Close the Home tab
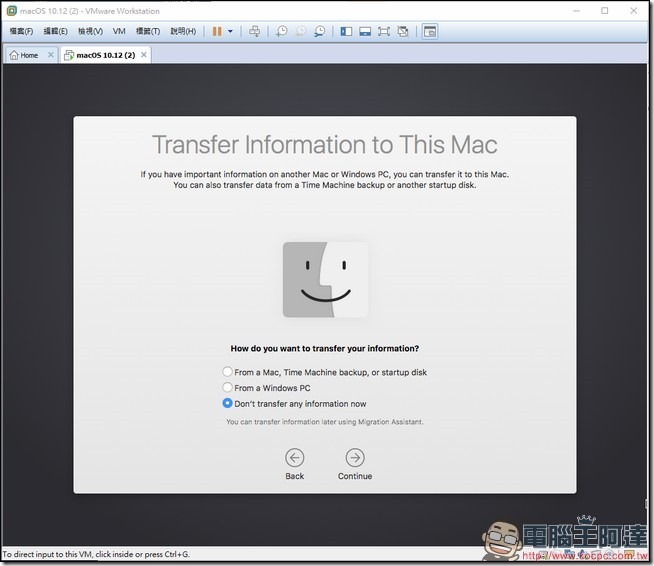 [50, 55]
